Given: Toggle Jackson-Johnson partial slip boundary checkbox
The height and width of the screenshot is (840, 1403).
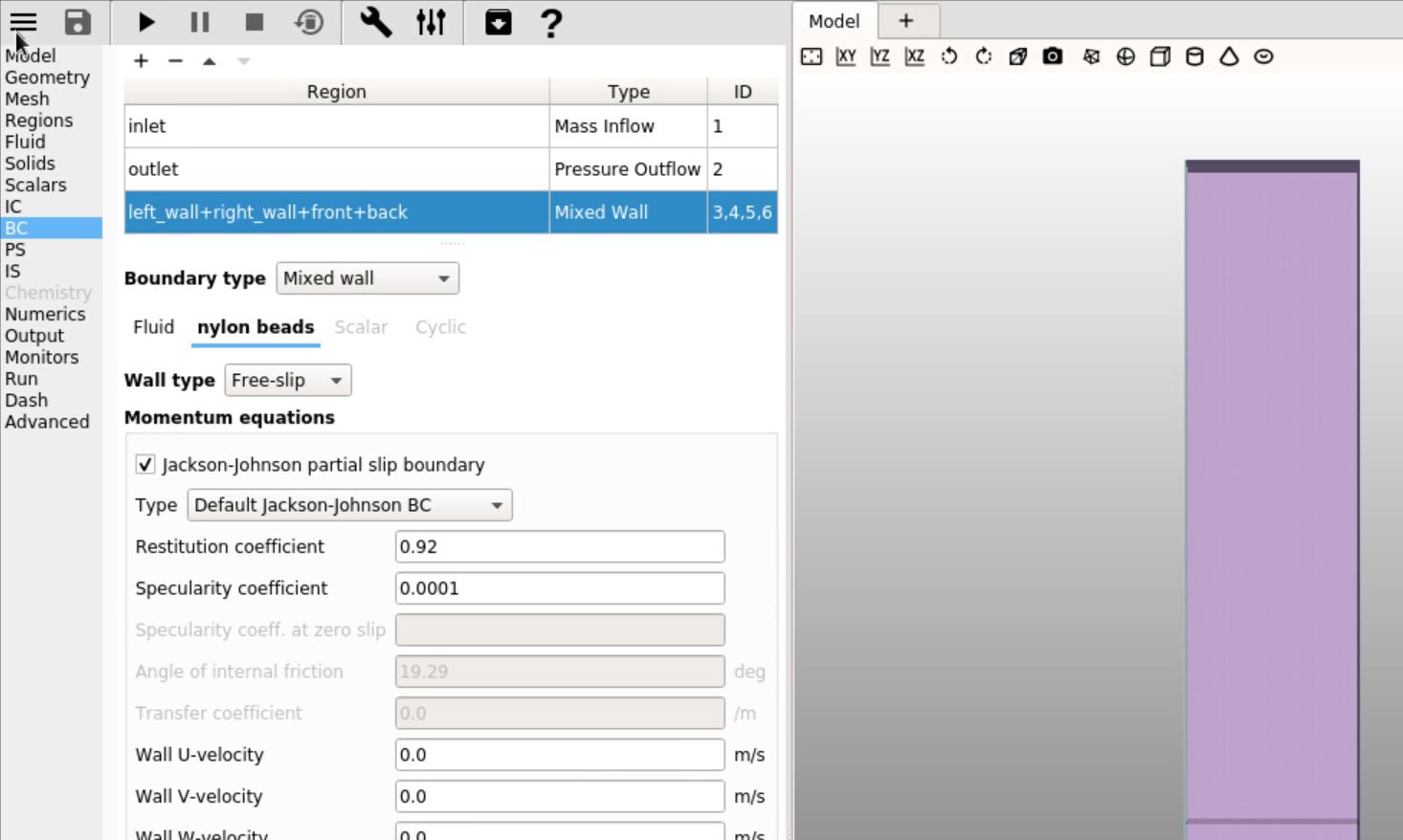Looking at the screenshot, I should point(145,465).
